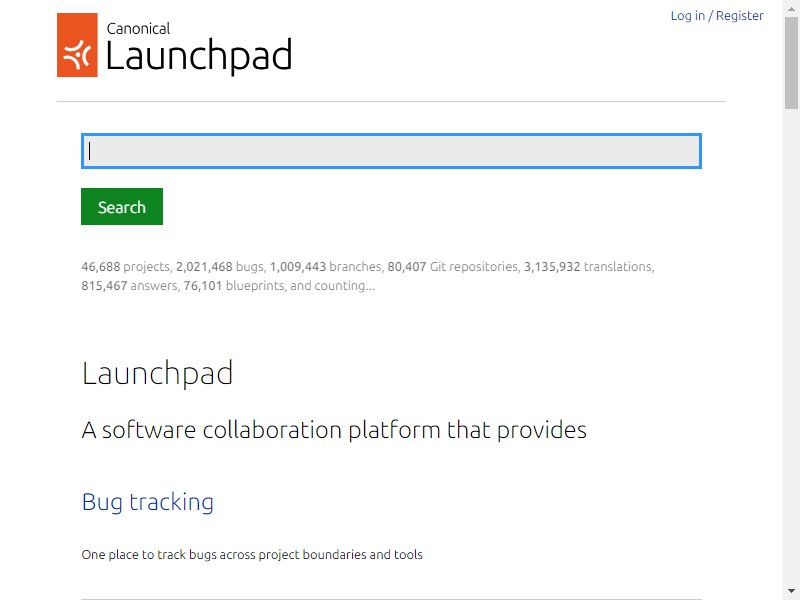Image resolution: width=800 pixels, height=600 pixels.
Task: Open the Bug tracking heading link
Action: click(147, 502)
